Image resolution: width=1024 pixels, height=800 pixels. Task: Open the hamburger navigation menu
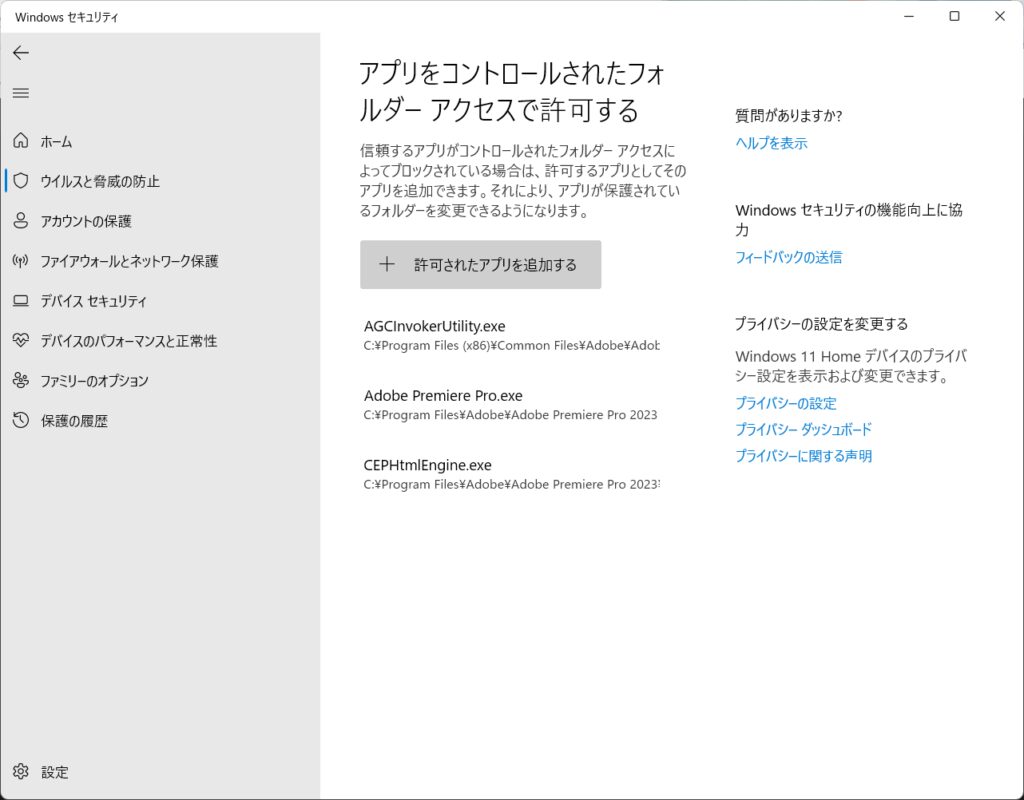click(21, 93)
